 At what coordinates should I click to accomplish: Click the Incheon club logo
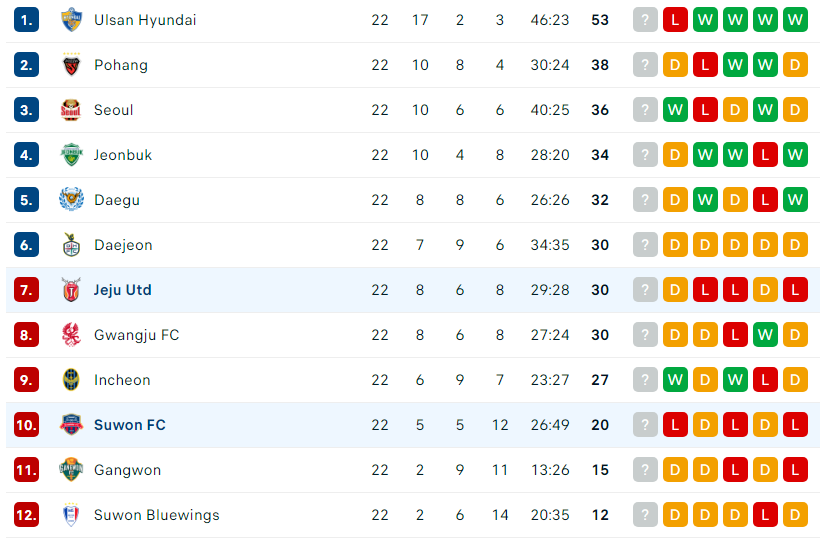pos(71,380)
